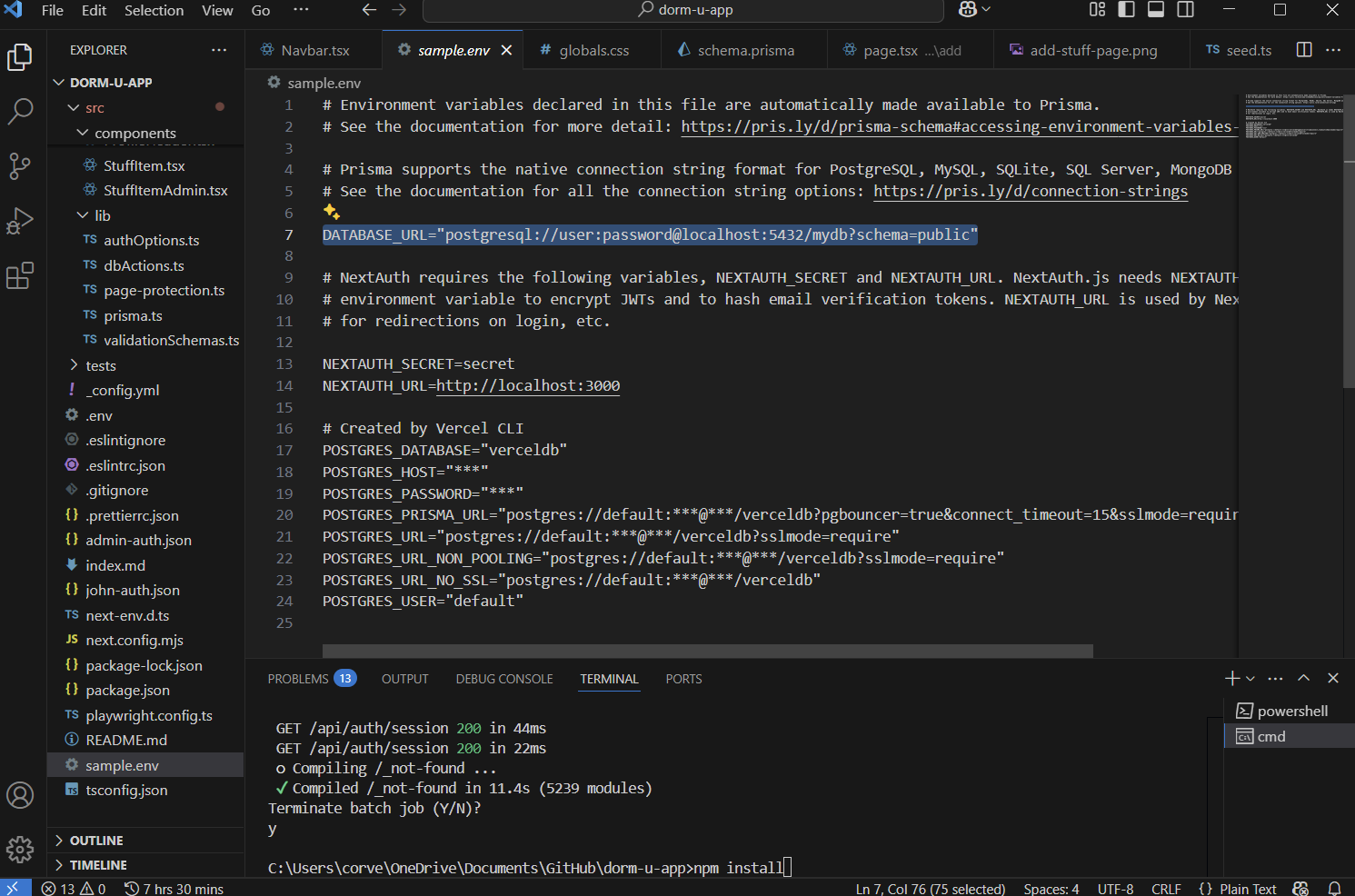The width and height of the screenshot is (1355, 896).
Task: Open the Extensions view
Action: tap(20, 275)
